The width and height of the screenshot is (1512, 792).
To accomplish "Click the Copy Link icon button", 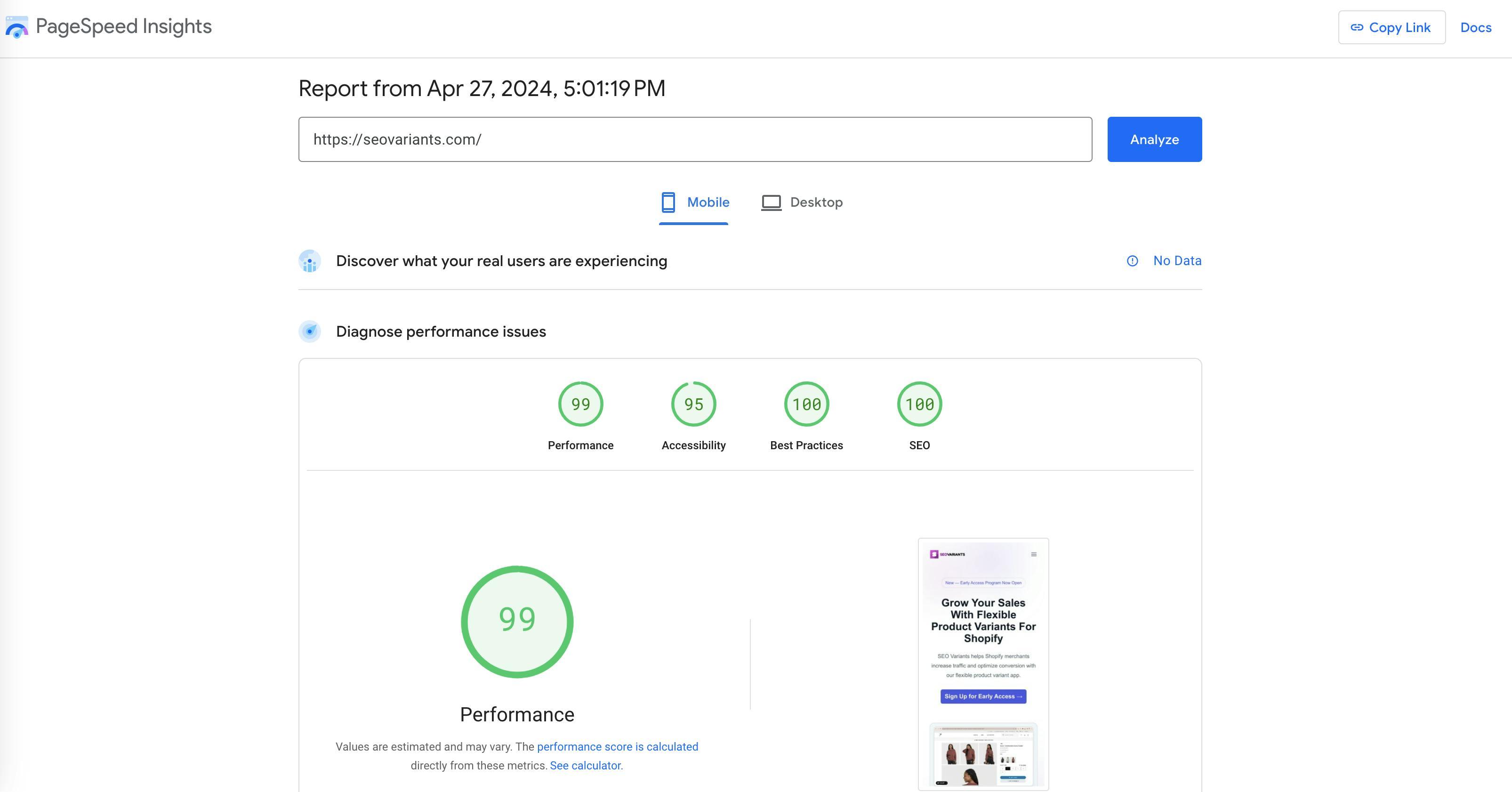I will coord(1358,27).
